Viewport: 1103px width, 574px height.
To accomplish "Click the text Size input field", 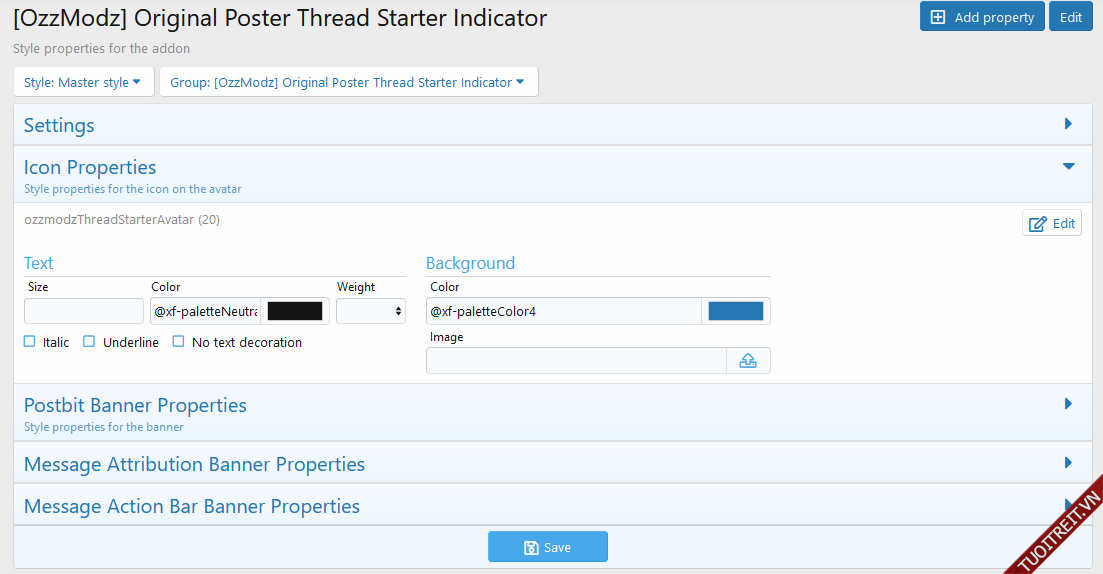I will click(x=84, y=311).
